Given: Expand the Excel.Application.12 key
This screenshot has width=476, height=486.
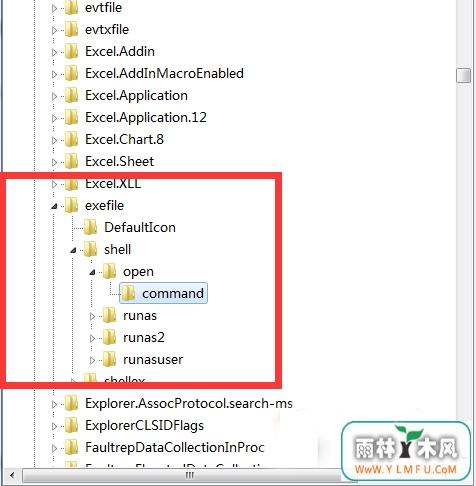Looking at the screenshot, I should [x=54, y=118].
